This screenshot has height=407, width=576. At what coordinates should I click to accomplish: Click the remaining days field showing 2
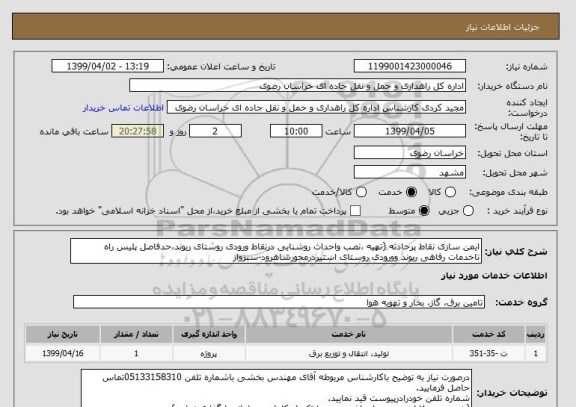pyautogui.click(x=215, y=131)
